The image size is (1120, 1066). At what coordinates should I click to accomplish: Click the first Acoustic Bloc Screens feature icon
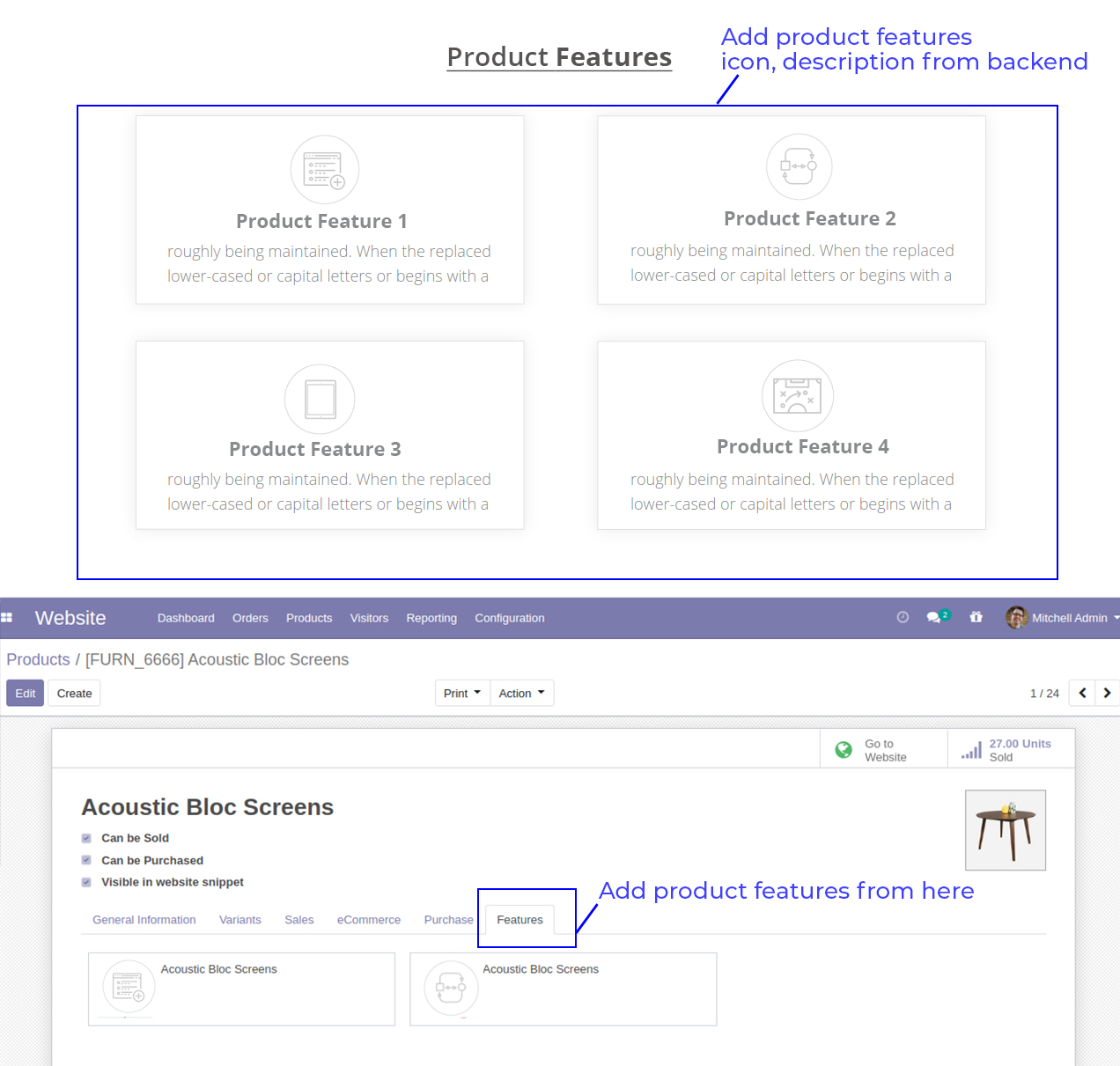[x=129, y=987]
